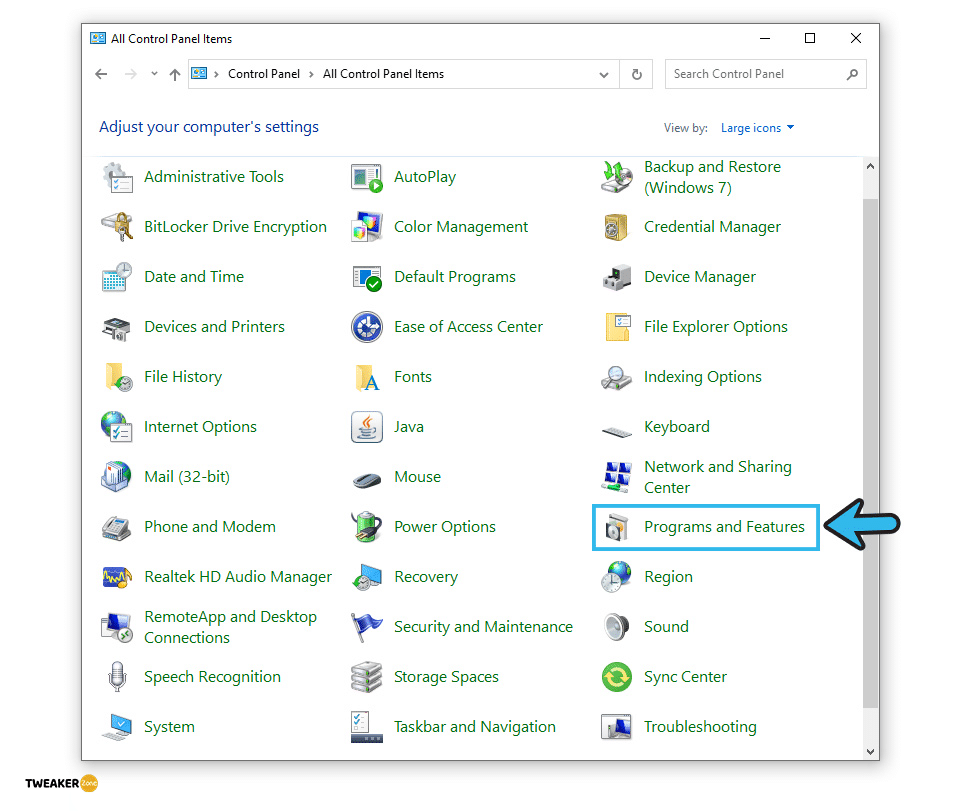Click the scroll up arrow

coord(871,166)
